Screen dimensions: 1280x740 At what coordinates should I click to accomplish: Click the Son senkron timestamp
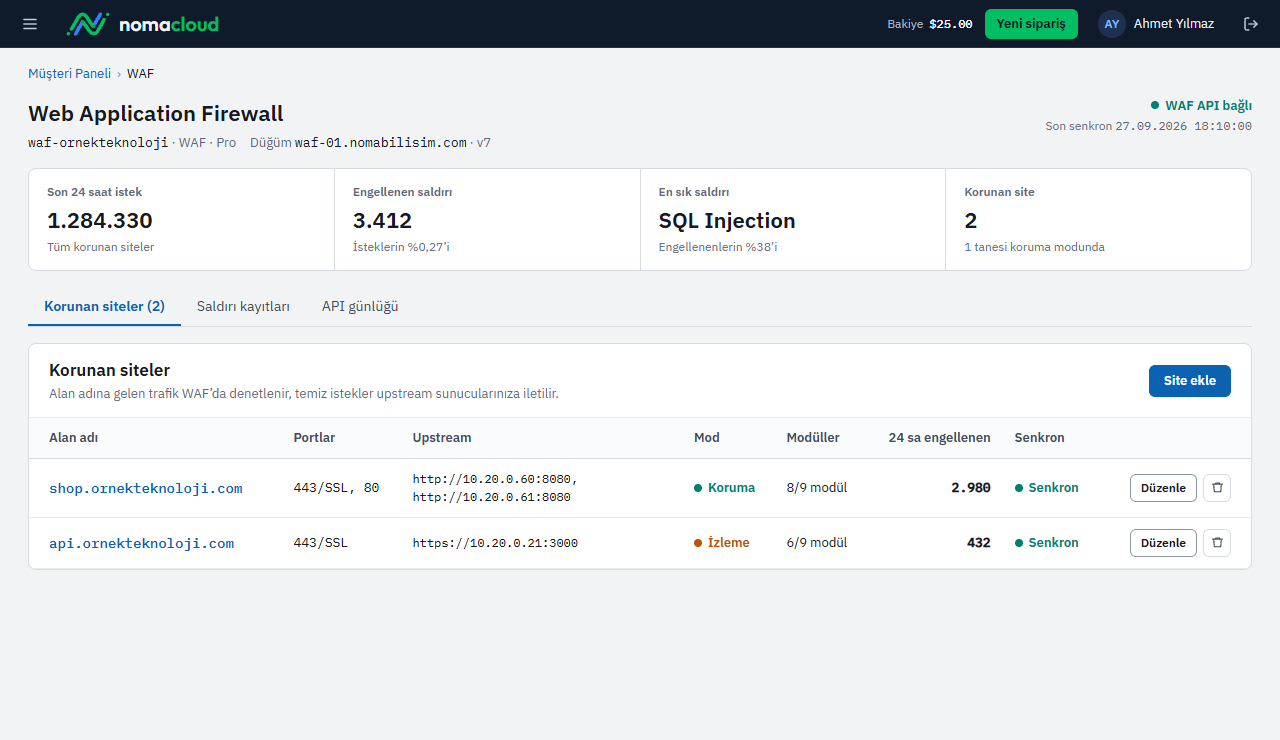1148,126
